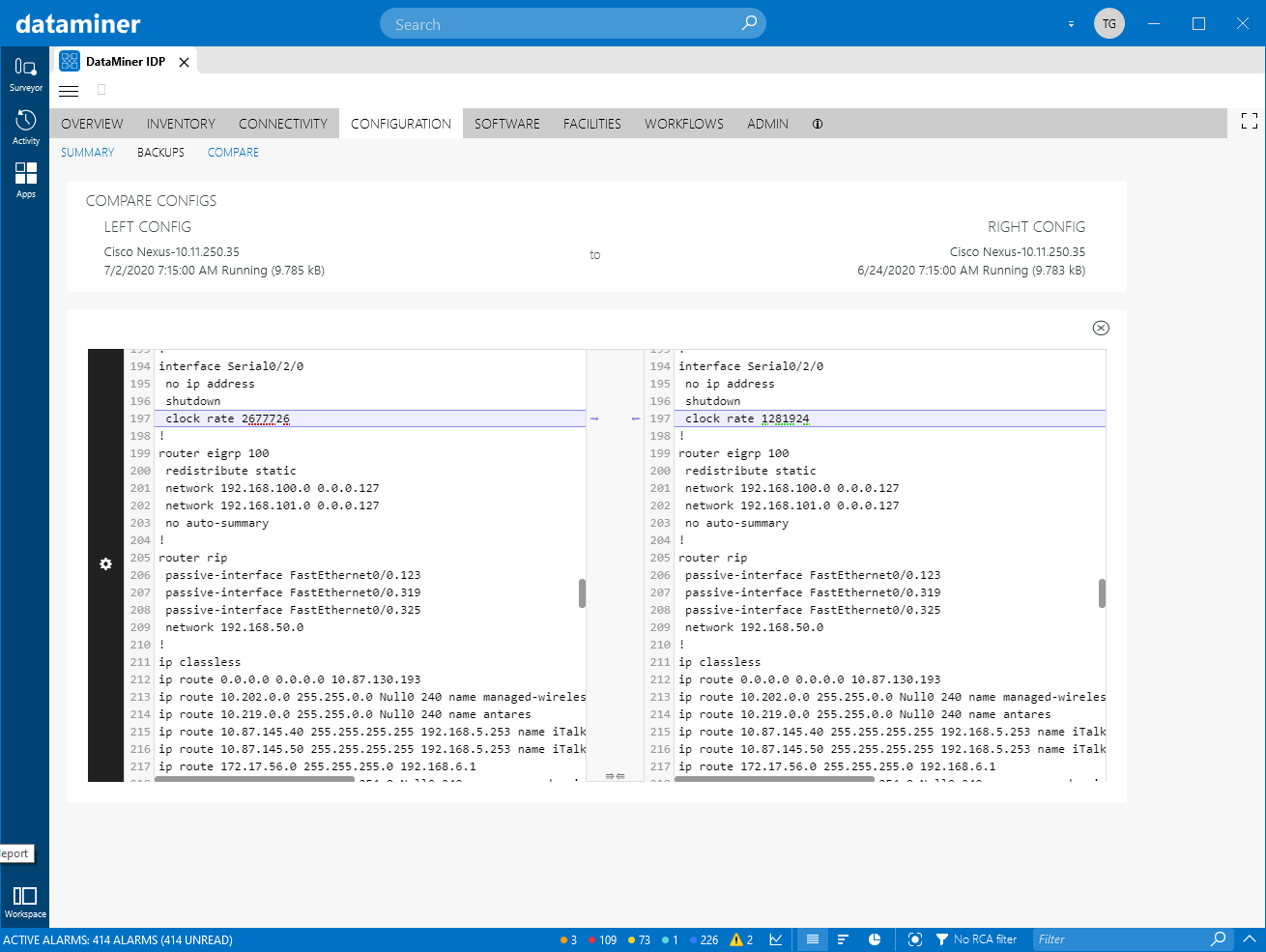Screen dimensions: 1266x952
Task: Click the info icon after ADMIN
Action: [x=818, y=124]
